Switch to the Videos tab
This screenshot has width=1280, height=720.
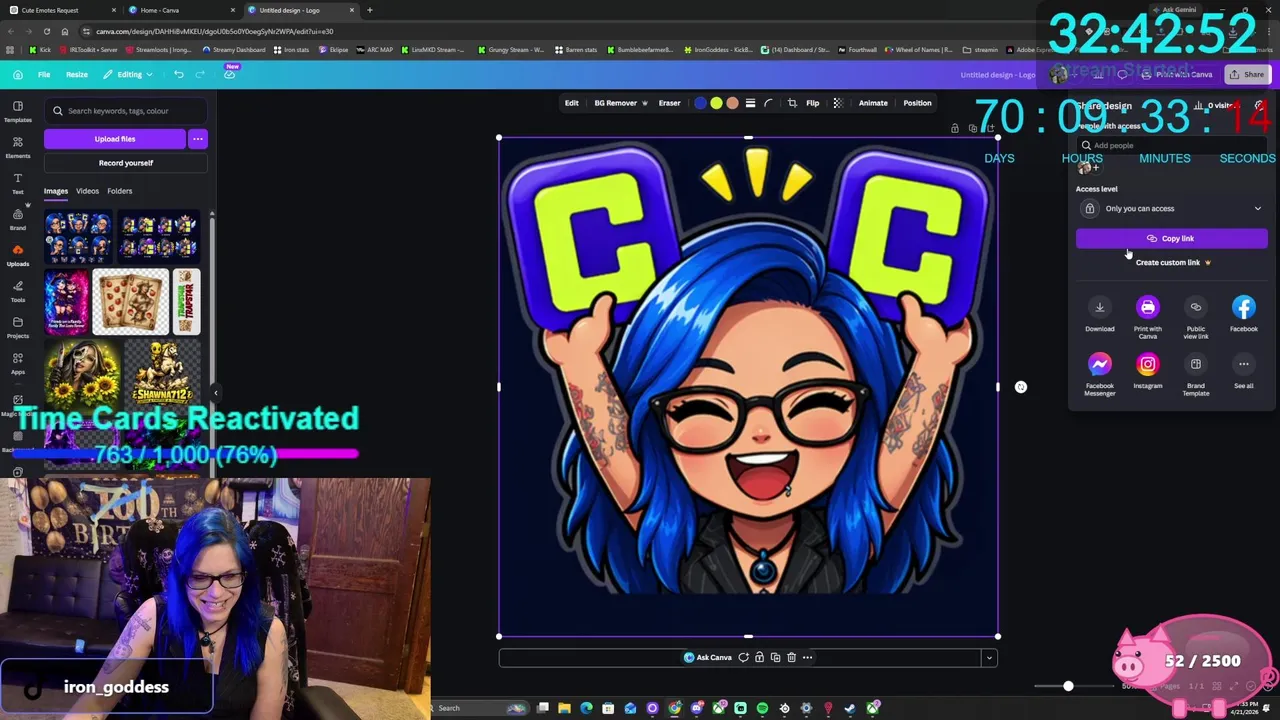[87, 191]
